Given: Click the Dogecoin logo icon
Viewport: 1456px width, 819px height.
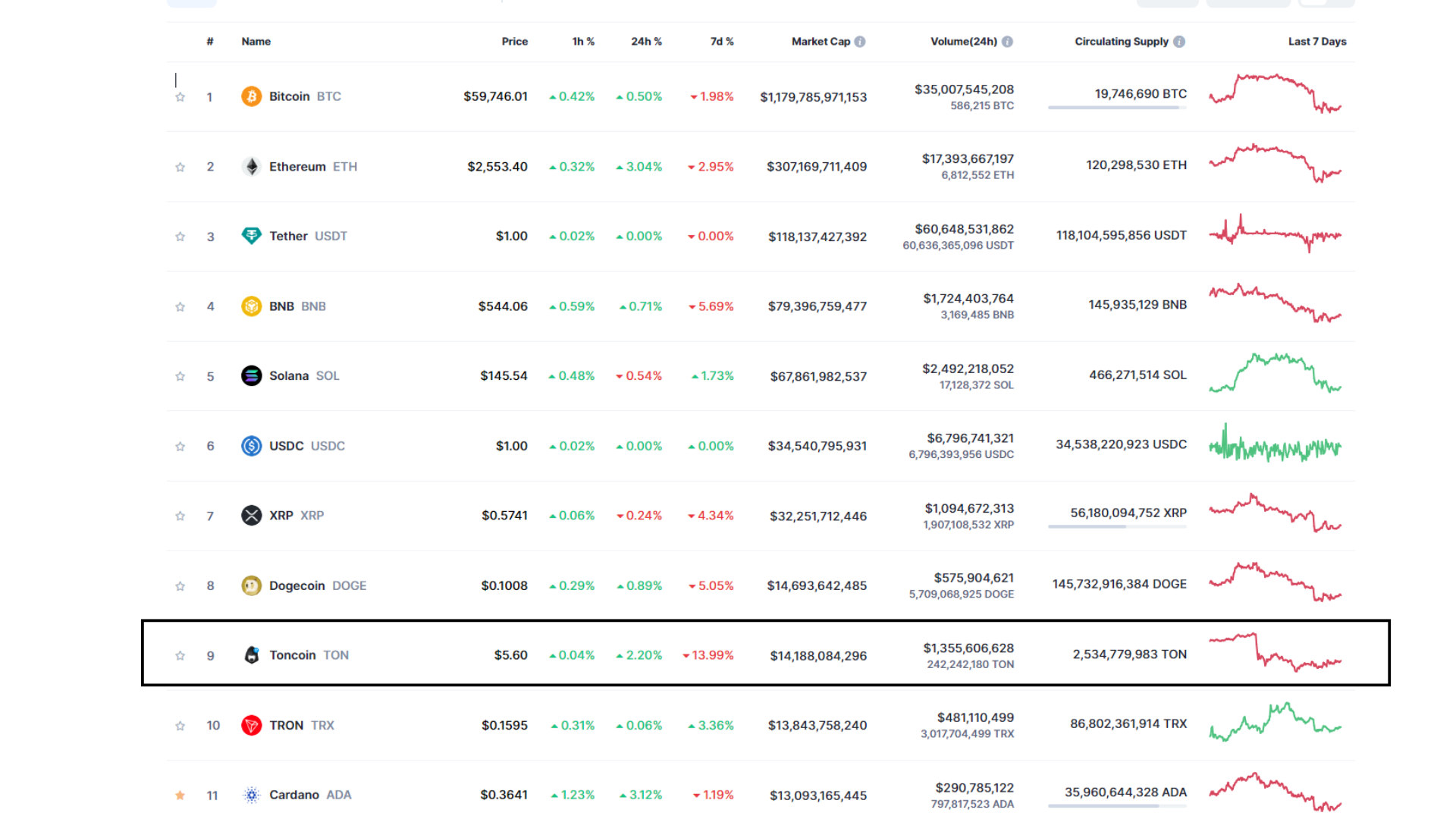Looking at the screenshot, I should (251, 585).
